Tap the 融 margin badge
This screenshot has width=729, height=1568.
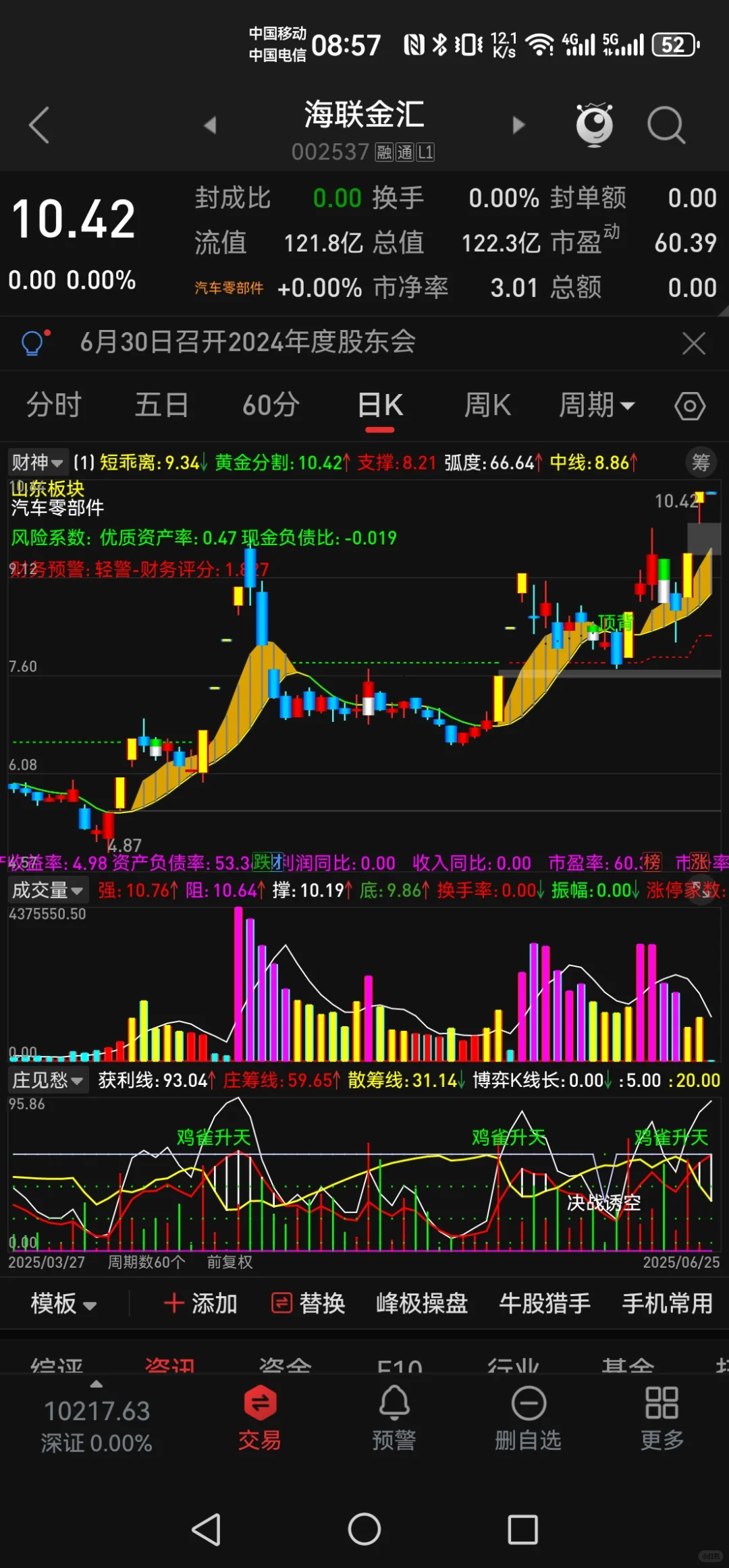tap(384, 152)
